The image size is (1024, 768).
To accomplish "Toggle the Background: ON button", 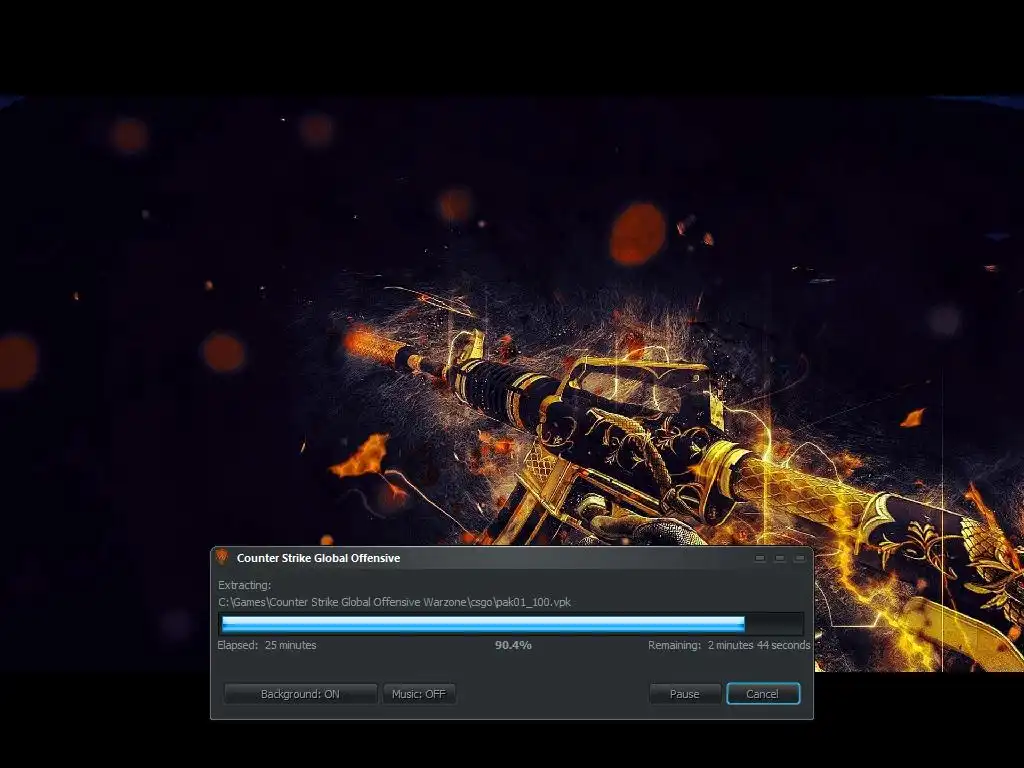I will 300,694.
